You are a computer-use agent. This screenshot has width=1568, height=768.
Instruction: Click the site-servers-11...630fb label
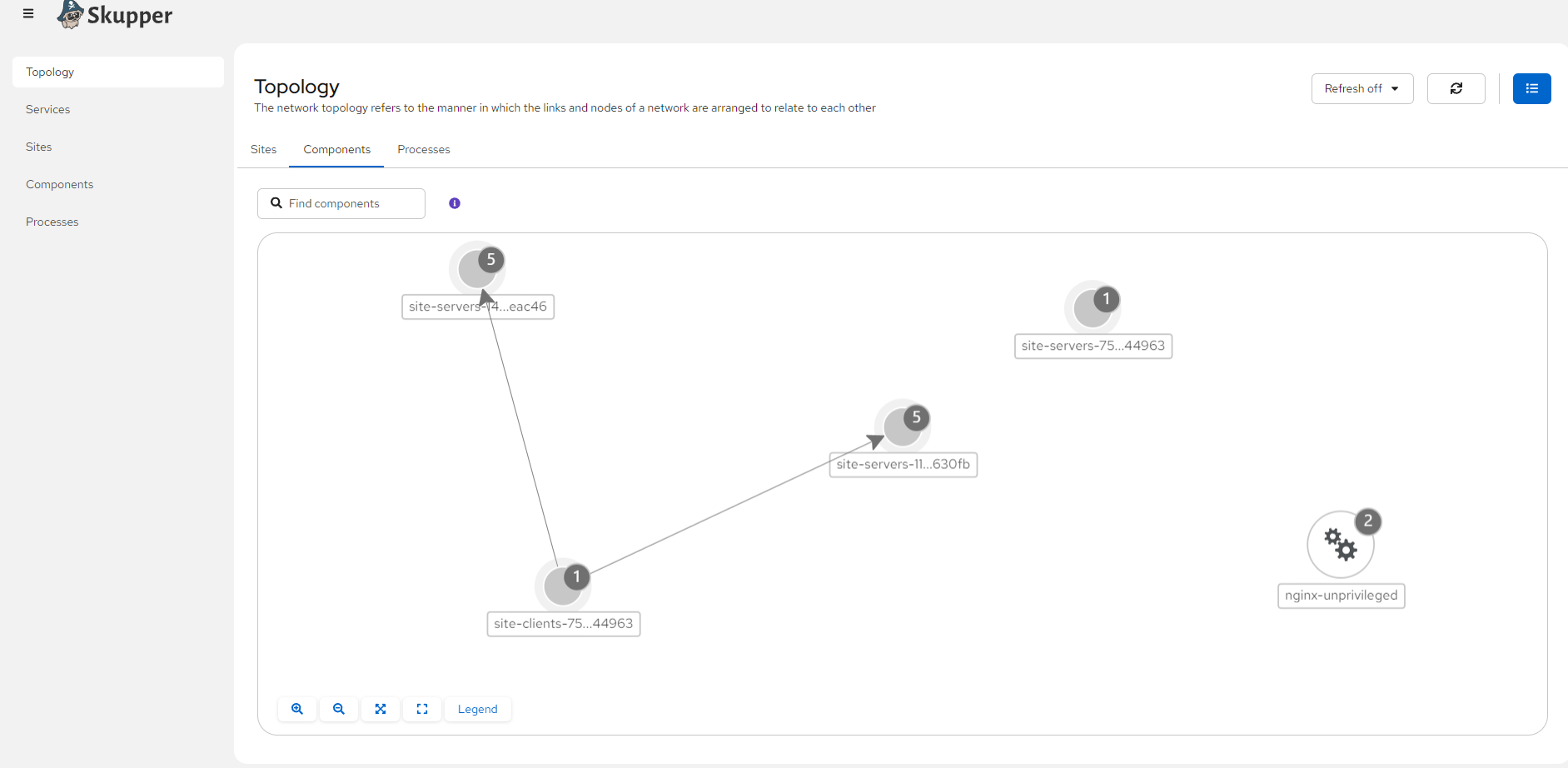[x=903, y=464]
